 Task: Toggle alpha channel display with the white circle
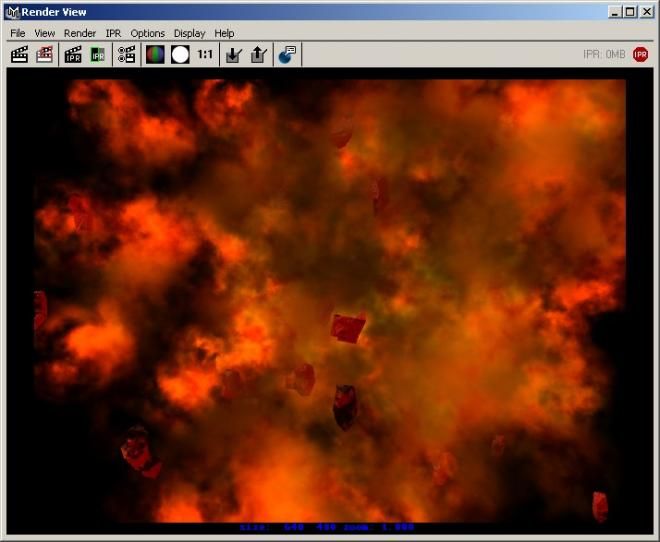click(180, 55)
